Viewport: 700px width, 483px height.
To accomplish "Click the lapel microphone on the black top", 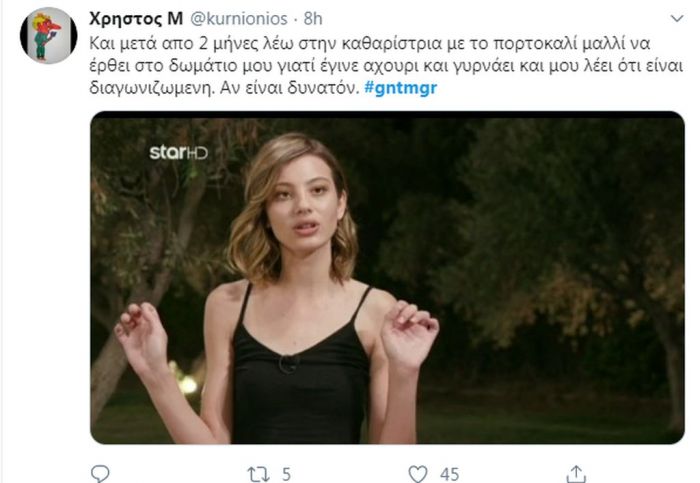I will pos(288,363).
